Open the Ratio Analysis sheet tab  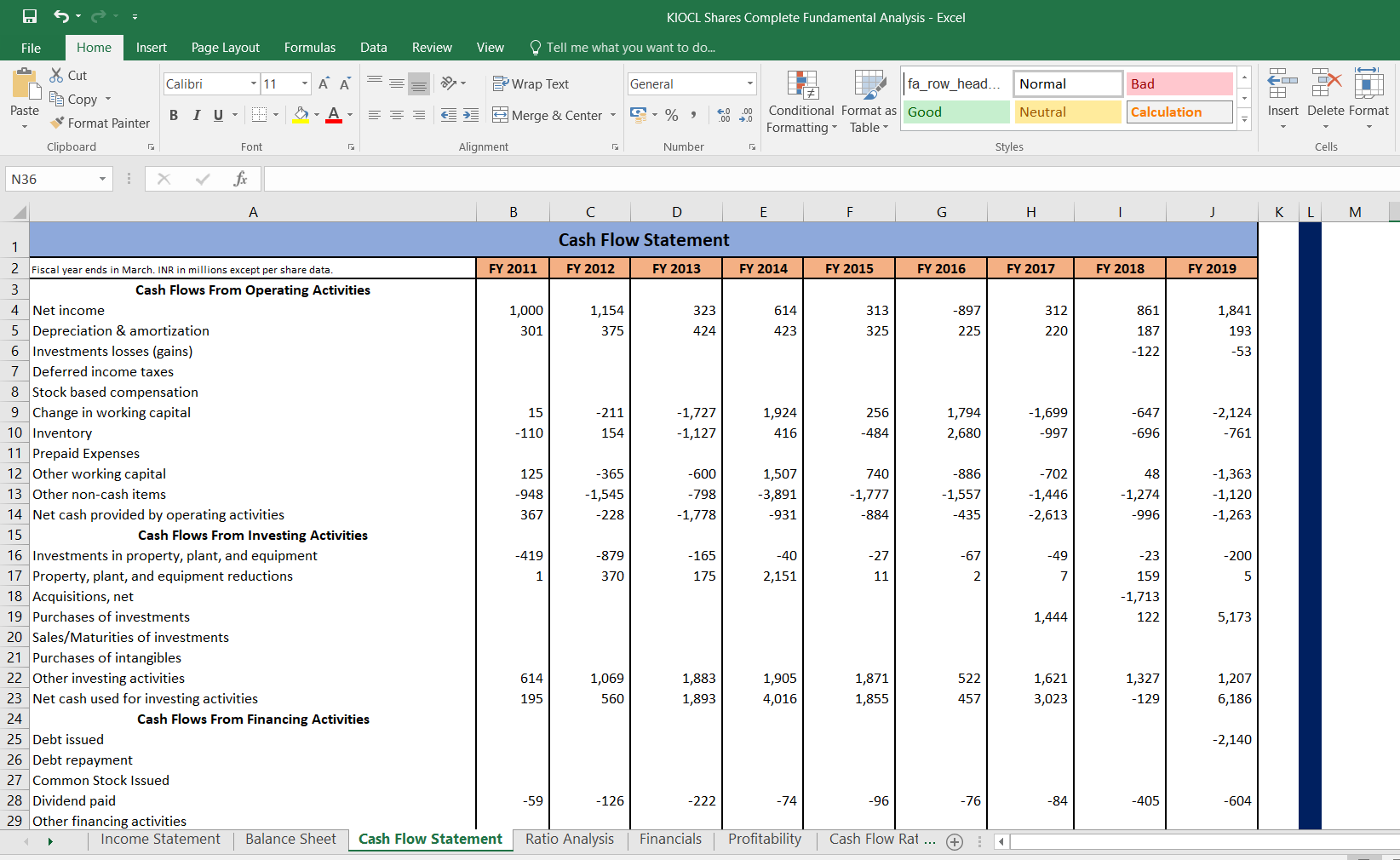click(570, 840)
